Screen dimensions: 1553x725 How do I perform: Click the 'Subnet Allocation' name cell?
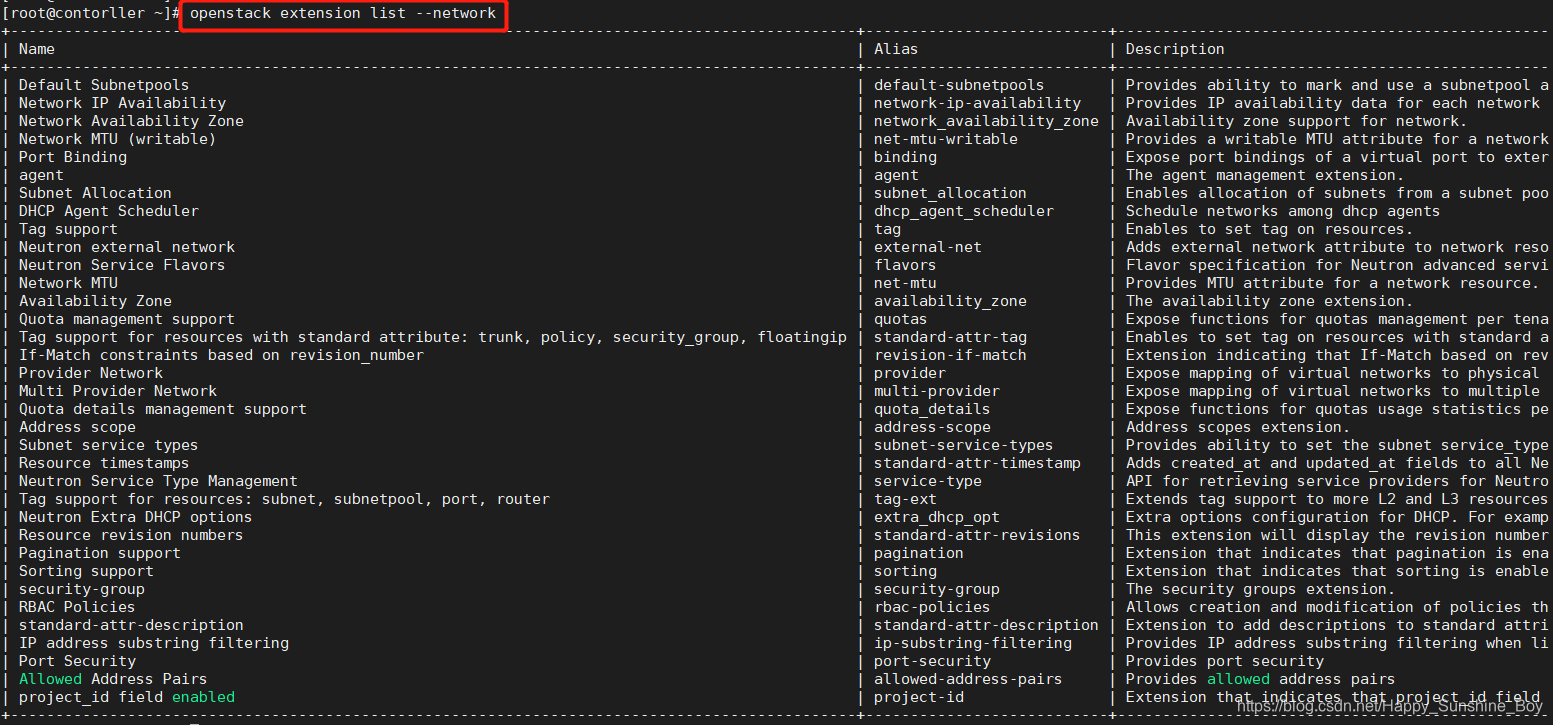95,193
